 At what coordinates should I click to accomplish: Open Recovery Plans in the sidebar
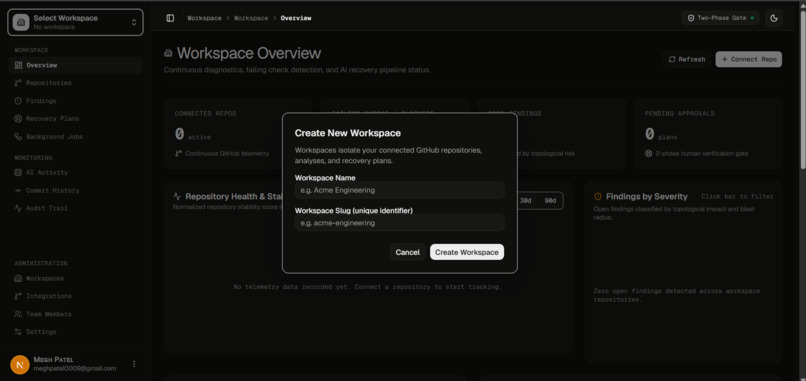(x=76, y=119)
